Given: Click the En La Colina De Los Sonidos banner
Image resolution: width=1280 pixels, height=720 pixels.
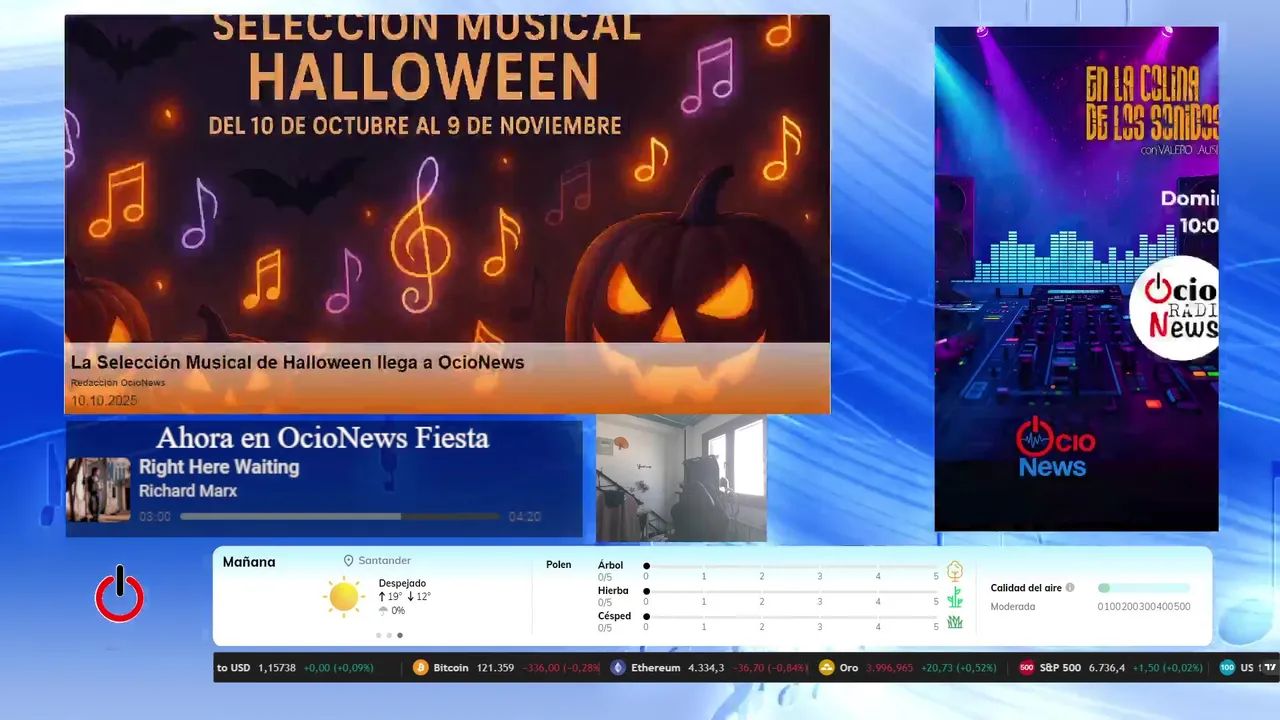Looking at the screenshot, I should click(x=1076, y=279).
